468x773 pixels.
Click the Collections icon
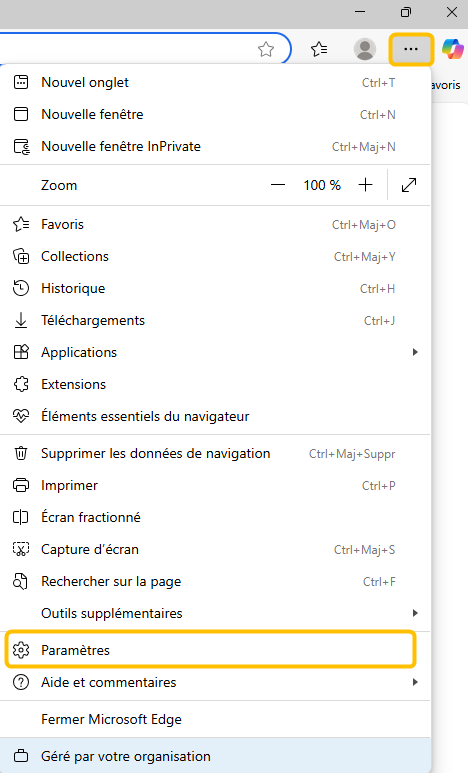pos(21,256)
